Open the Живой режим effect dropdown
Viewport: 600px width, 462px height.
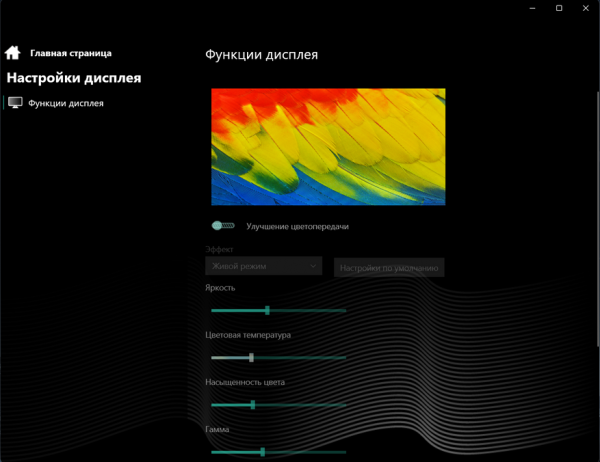tap(264, 266)
